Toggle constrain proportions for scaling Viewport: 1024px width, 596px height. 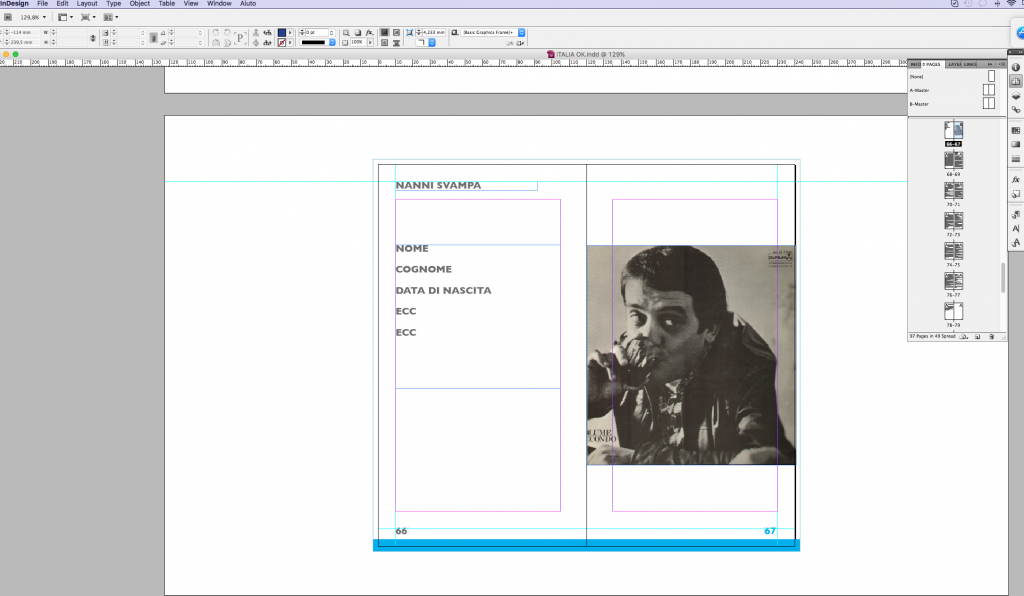point(153,38)
